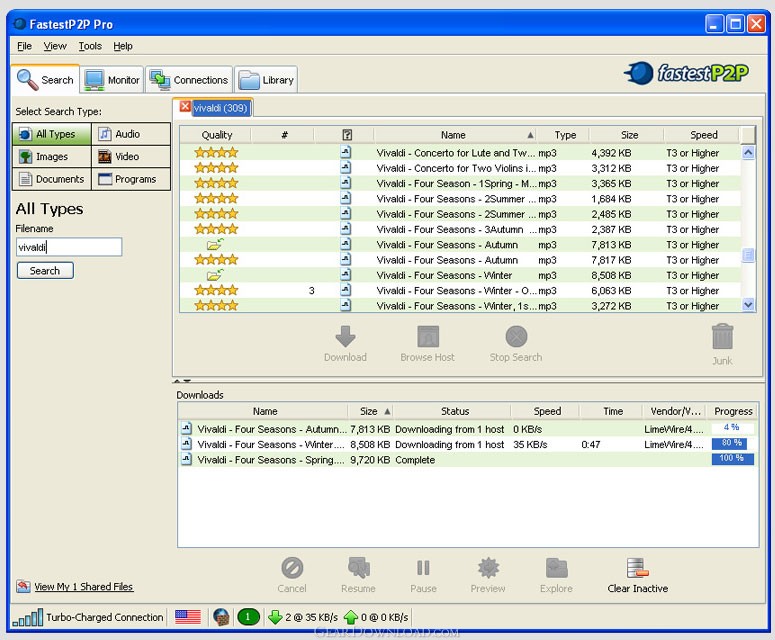Select the vivaldi (309) results tab
This screenshot has height=640, width=775.
(220, 108)
